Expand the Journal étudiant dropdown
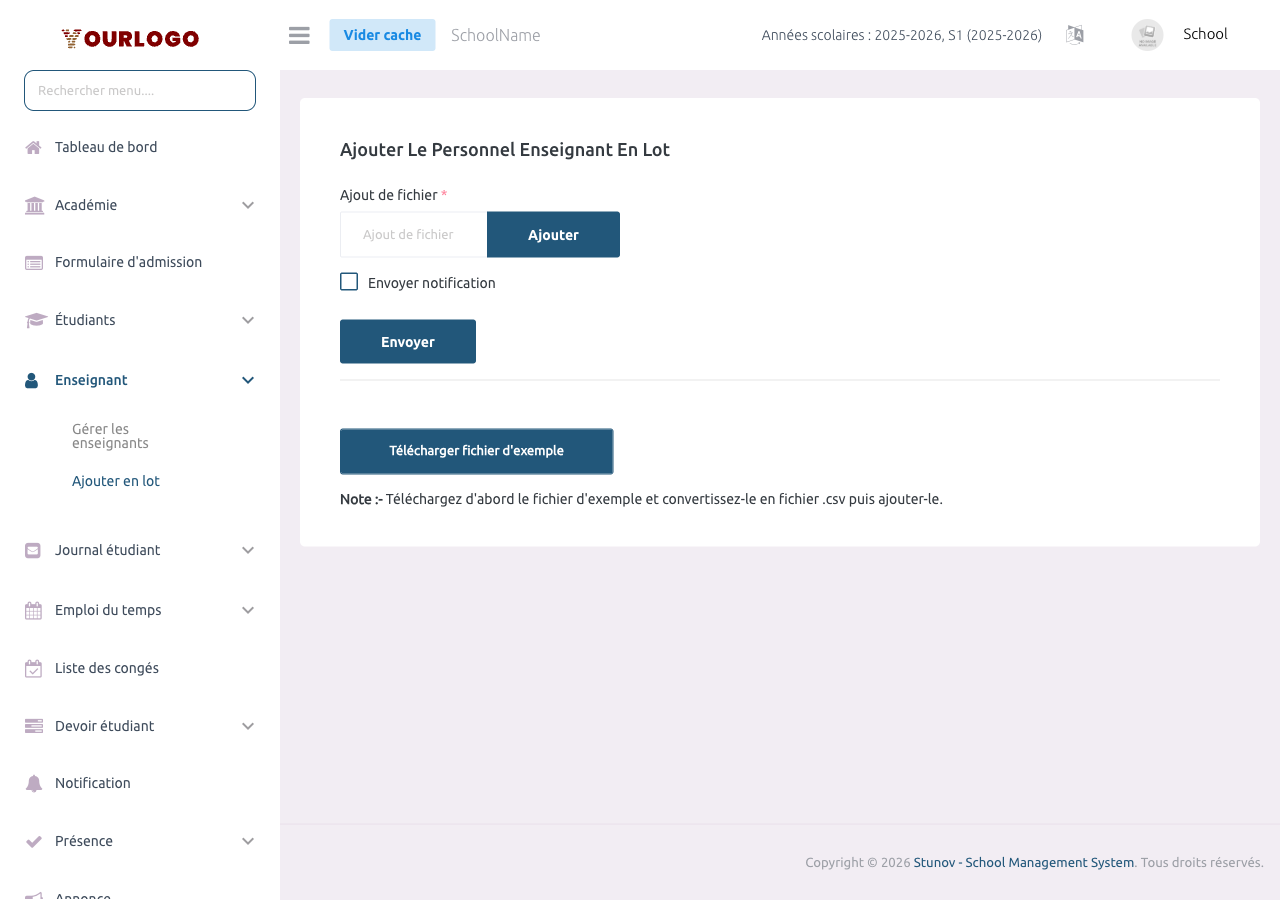The image size is (1280, 900). pos(247,549)
